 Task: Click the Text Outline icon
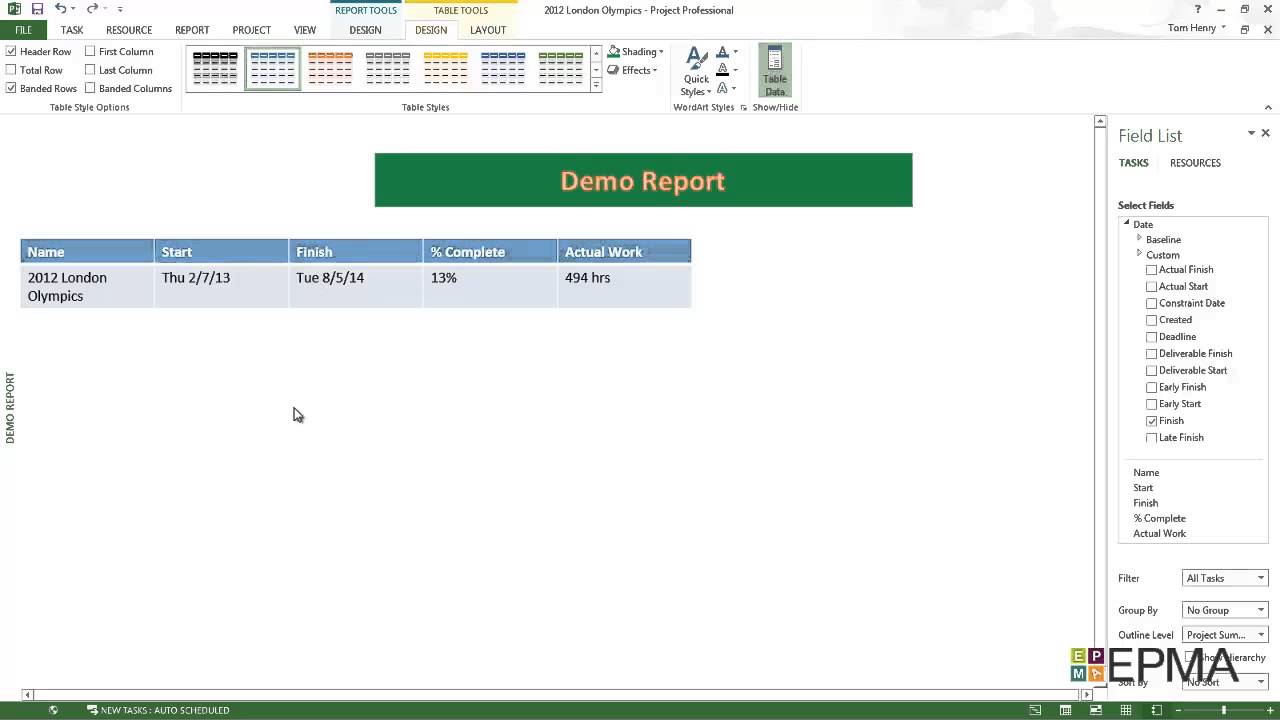(x=723, y=70)
